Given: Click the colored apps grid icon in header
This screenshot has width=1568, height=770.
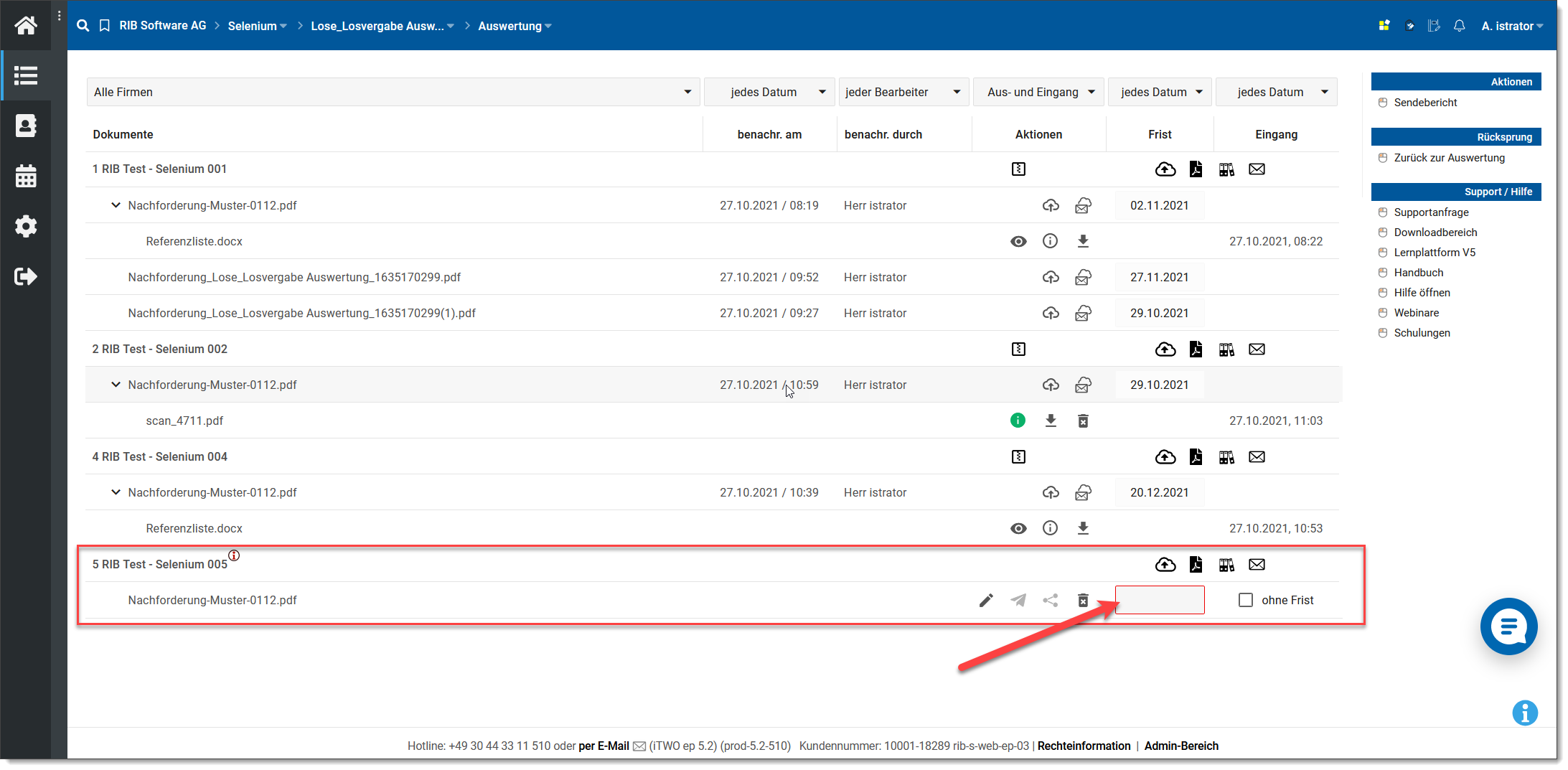Looking at the screenshot, I should pos(1384,26).
